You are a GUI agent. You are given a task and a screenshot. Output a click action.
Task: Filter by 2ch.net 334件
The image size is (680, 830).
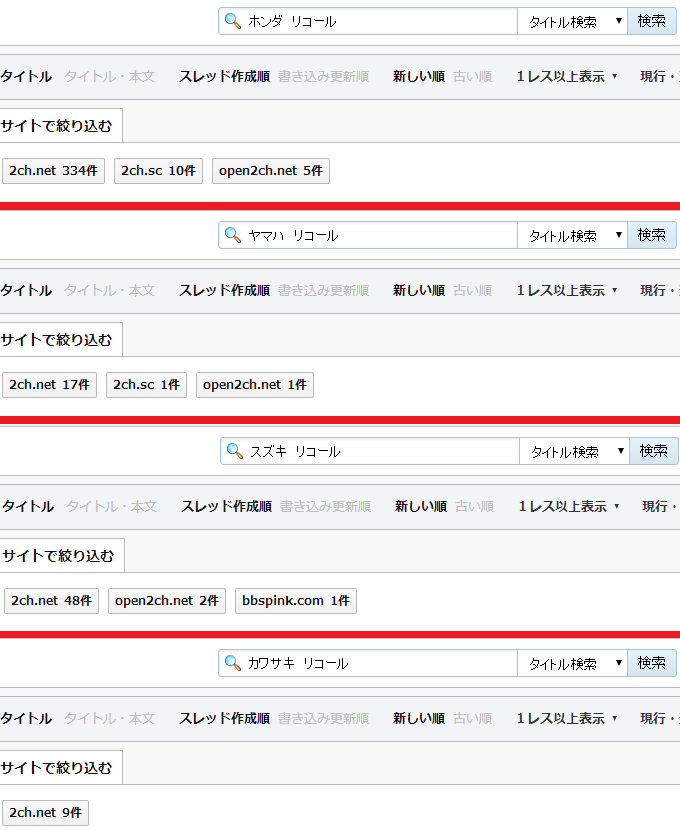pyautogui.click(x=53, y=171)
